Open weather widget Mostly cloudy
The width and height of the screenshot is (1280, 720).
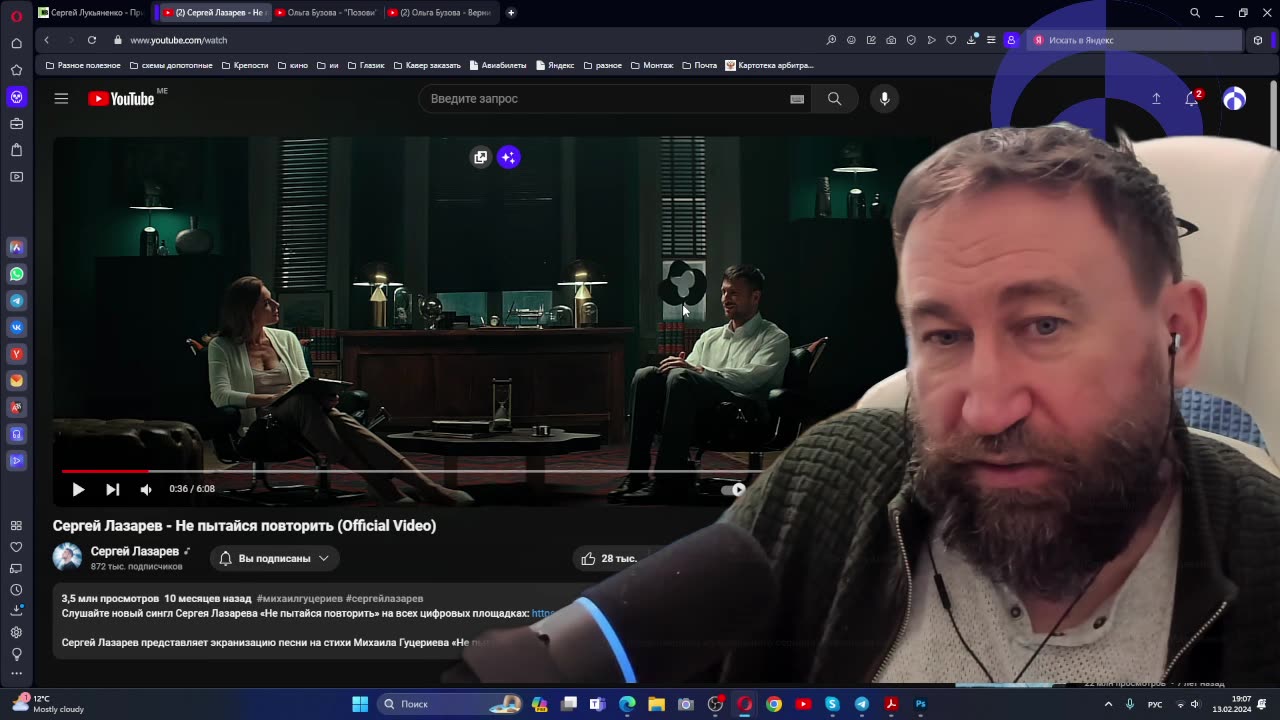click(47, 704)
